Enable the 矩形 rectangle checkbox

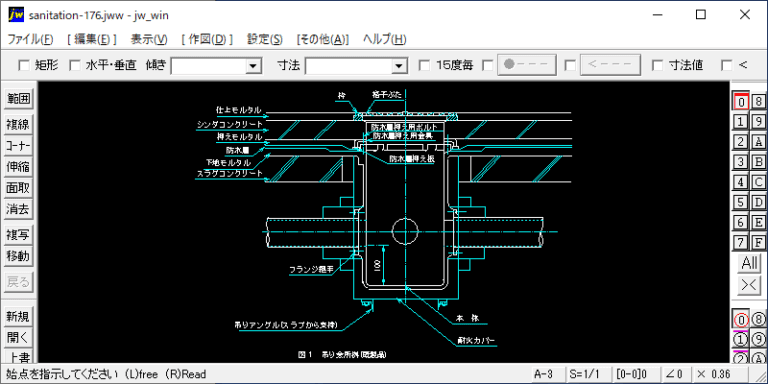point(24,65)
